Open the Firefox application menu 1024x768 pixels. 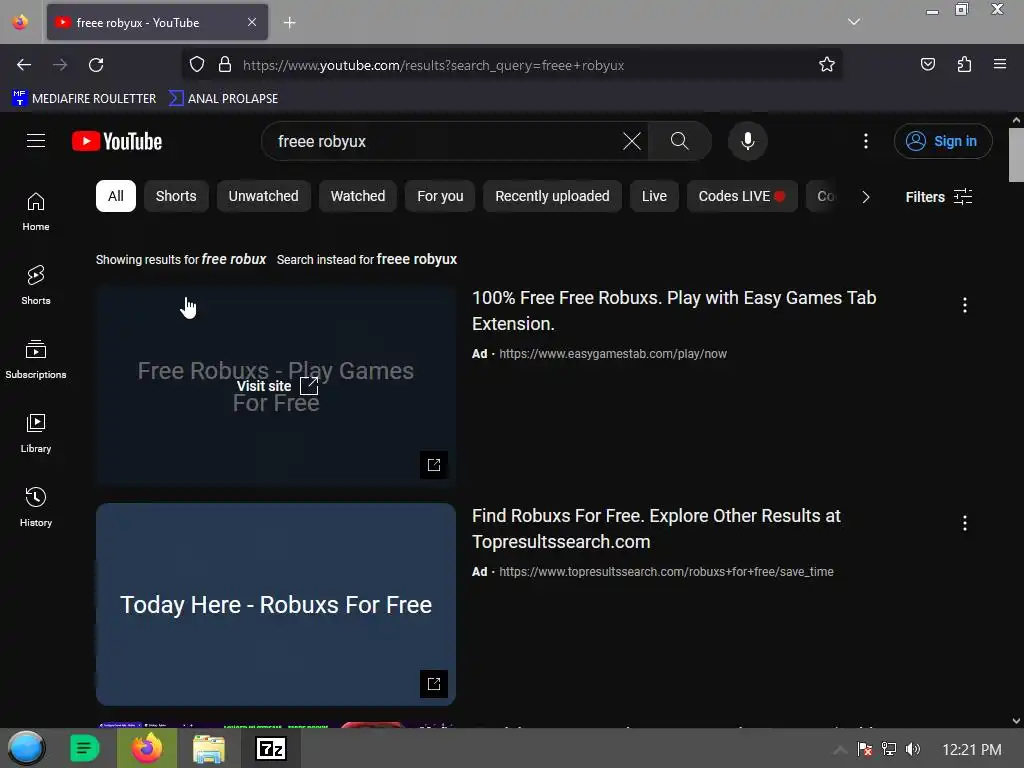pos(1000,65)
